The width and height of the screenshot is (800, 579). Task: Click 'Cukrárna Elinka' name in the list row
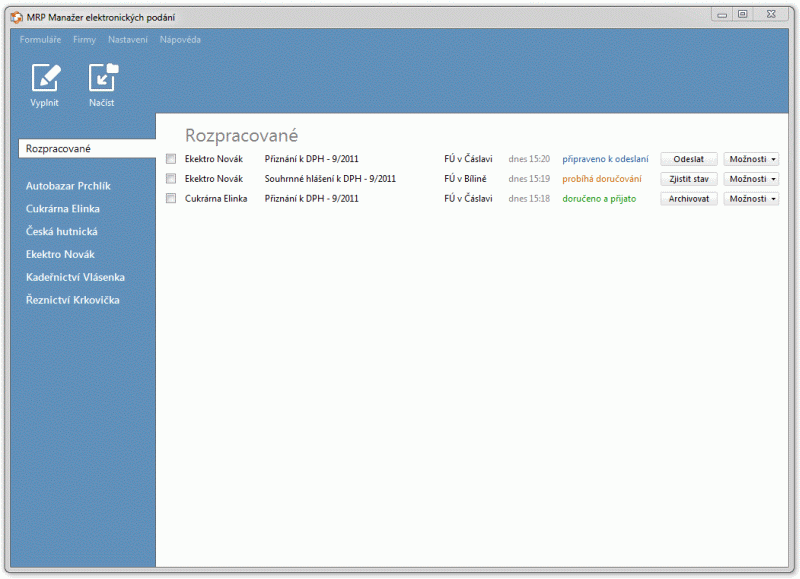tap(216, 199)
